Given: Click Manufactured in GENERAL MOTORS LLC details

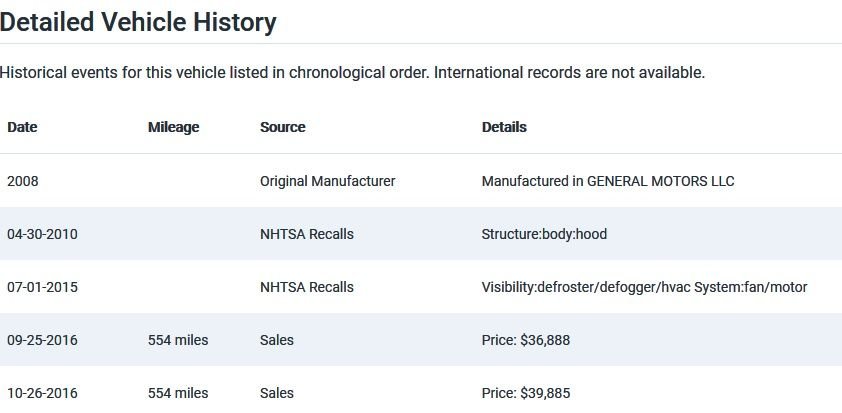Looking at the screenshot, I should pos(607,181).
